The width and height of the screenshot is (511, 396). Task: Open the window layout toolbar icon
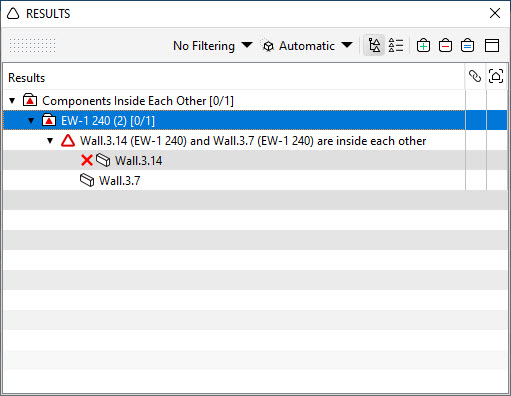pyautogui.click(x=492, y=45)
